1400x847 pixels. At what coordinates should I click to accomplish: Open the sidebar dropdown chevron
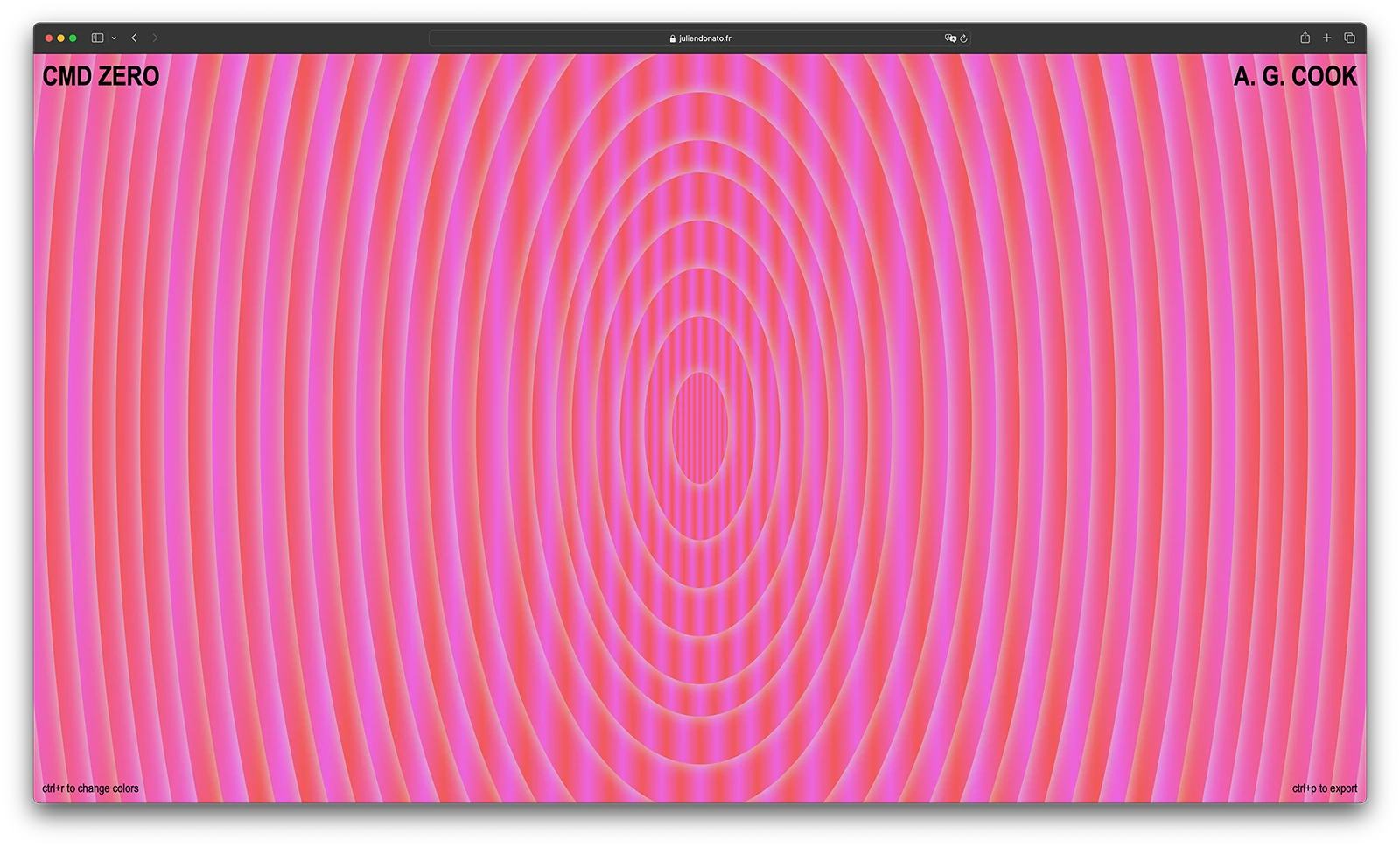[114, 38]
